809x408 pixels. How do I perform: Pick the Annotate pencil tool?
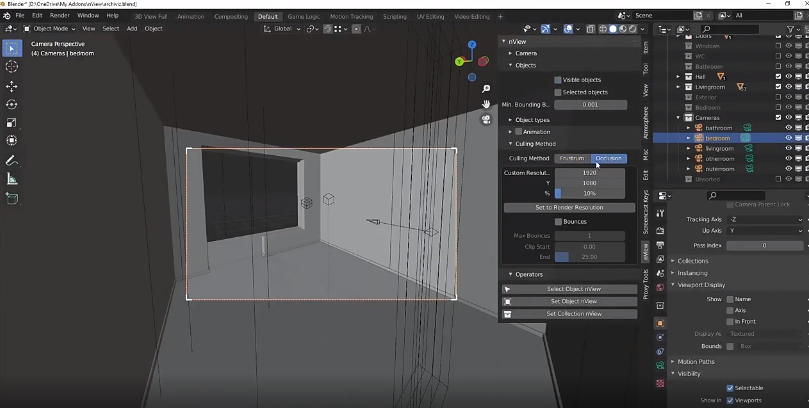(x=12, y=160)
